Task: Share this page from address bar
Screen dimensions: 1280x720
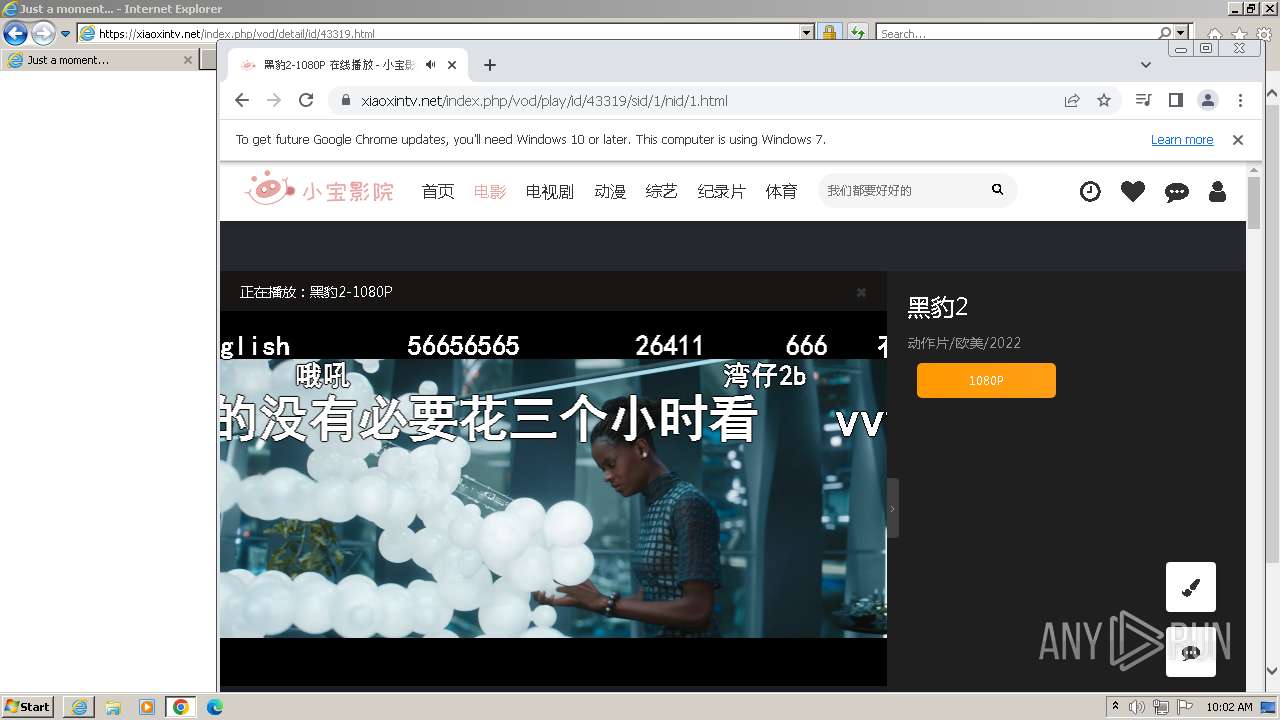Action: pyautogui.click(x=1072, y=100)
